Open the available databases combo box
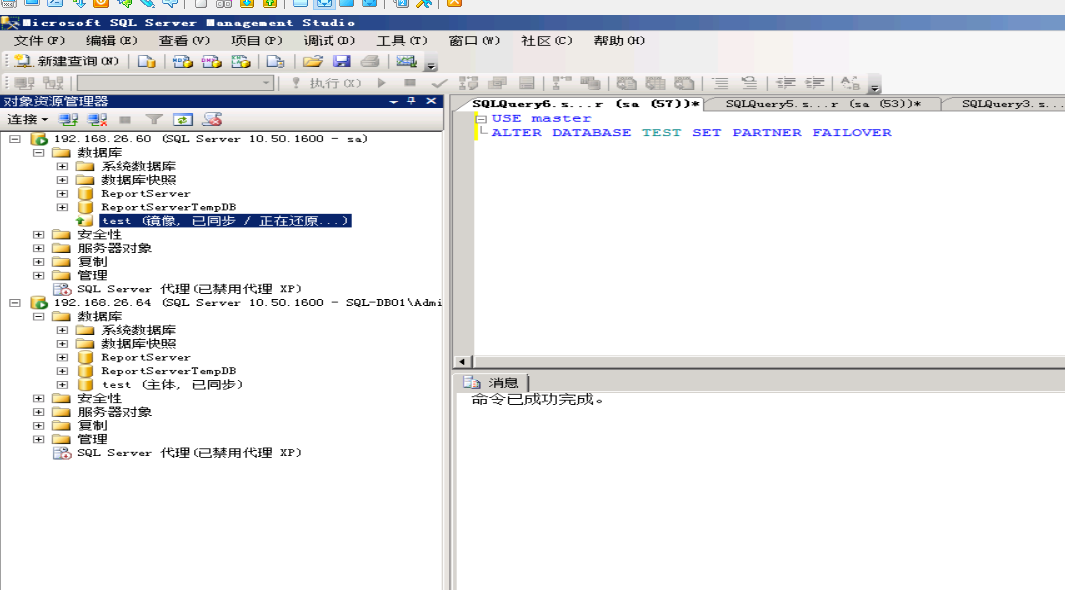 [x=175, y=83]
